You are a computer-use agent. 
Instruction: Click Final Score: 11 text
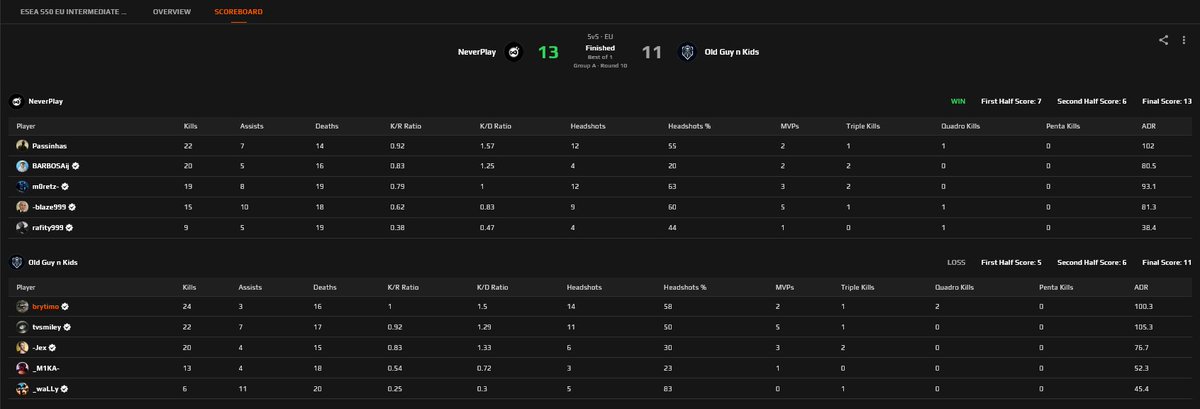click(1168, 262)
